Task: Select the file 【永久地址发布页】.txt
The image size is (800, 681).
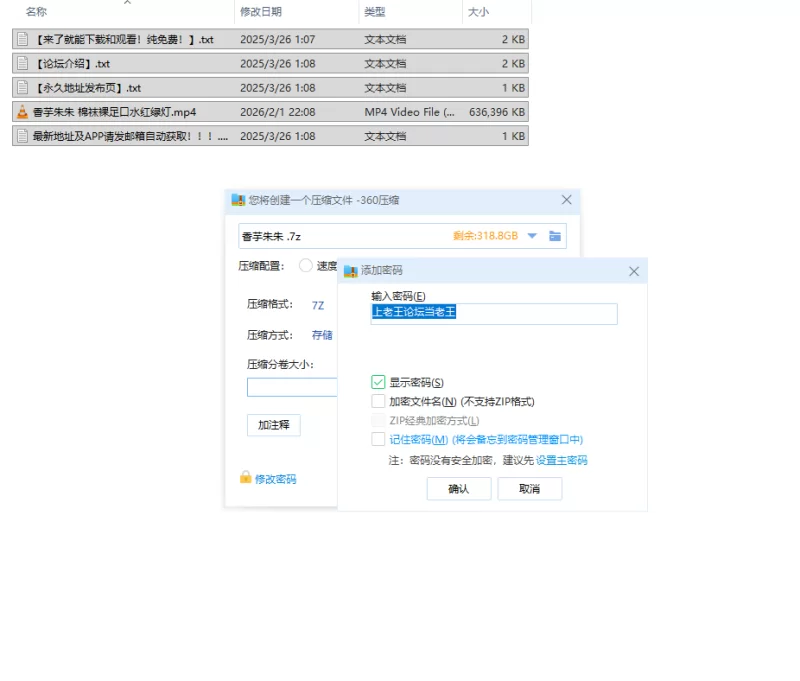Action: pos(87,88)
